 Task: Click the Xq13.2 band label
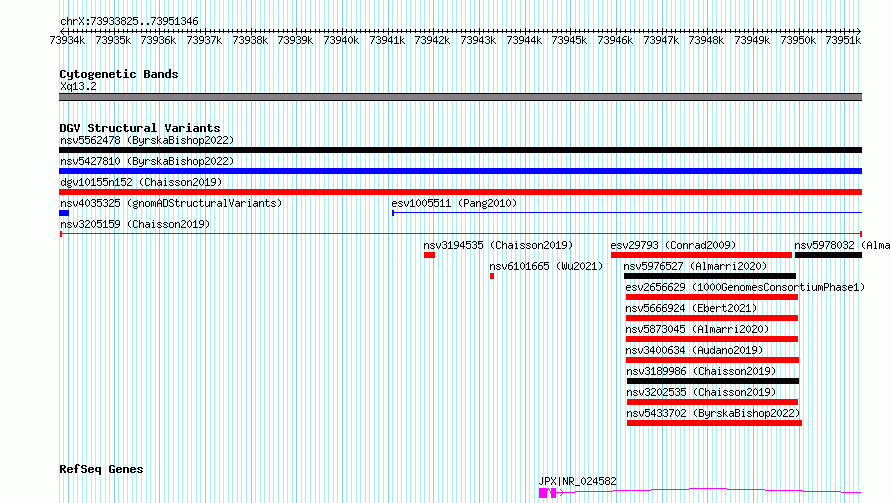pyautogui.click(x=78, y=86)
